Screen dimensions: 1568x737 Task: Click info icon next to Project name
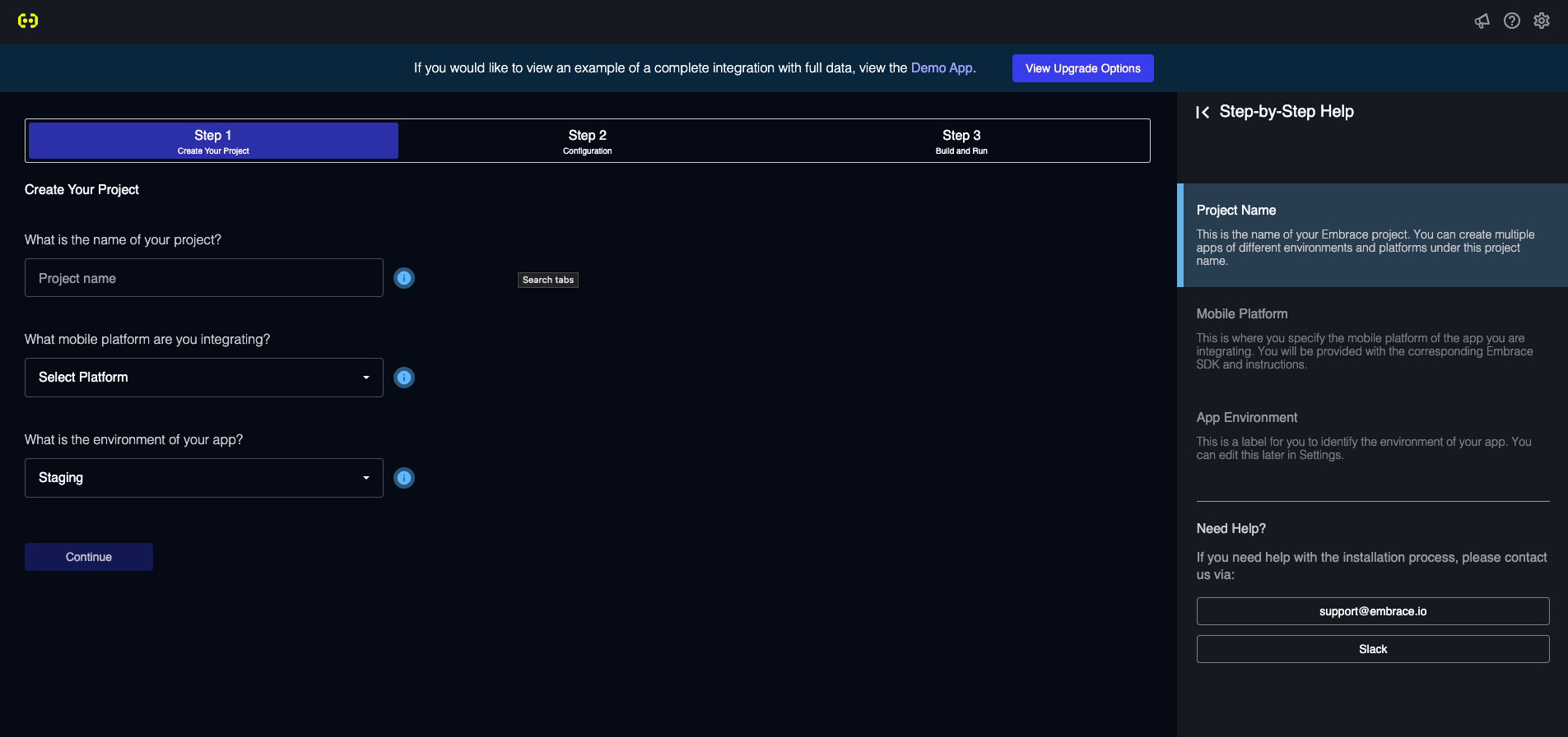(x=404, y=278)
